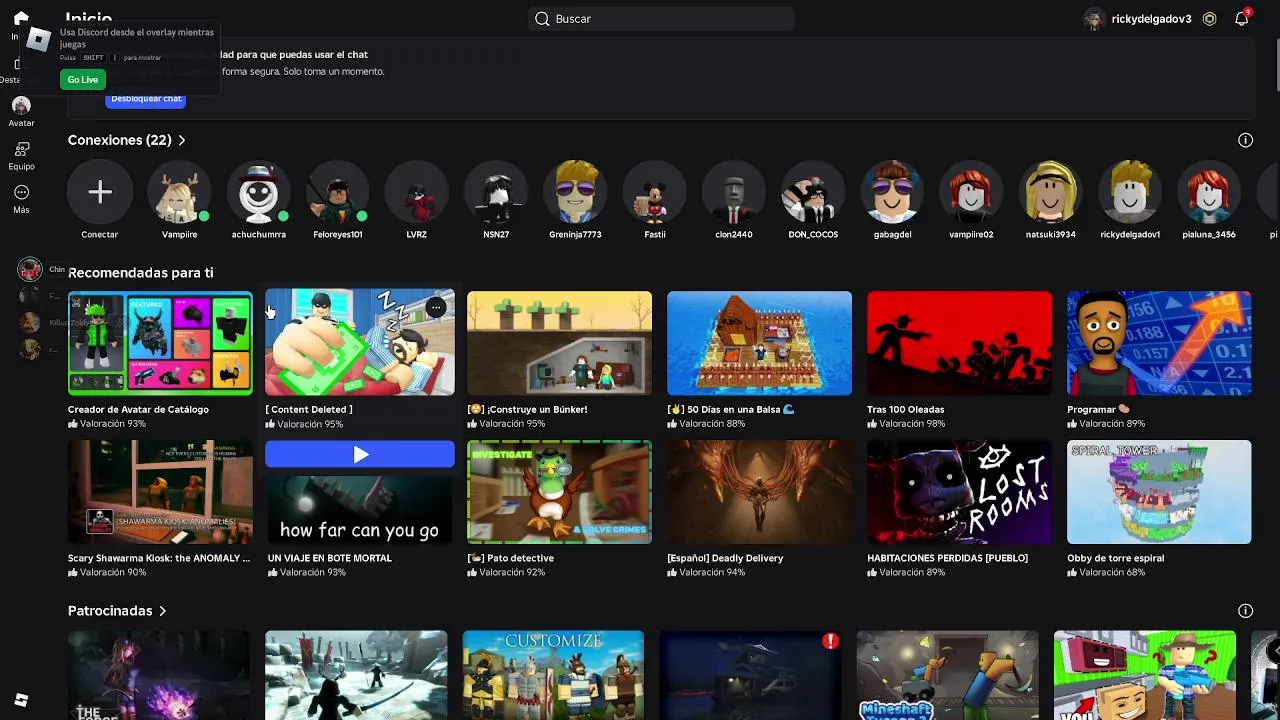The width and height of the screenshot is (1280, 720).
Task: Open Feloreyes101's connection avatar
Action: click(337, 192)
